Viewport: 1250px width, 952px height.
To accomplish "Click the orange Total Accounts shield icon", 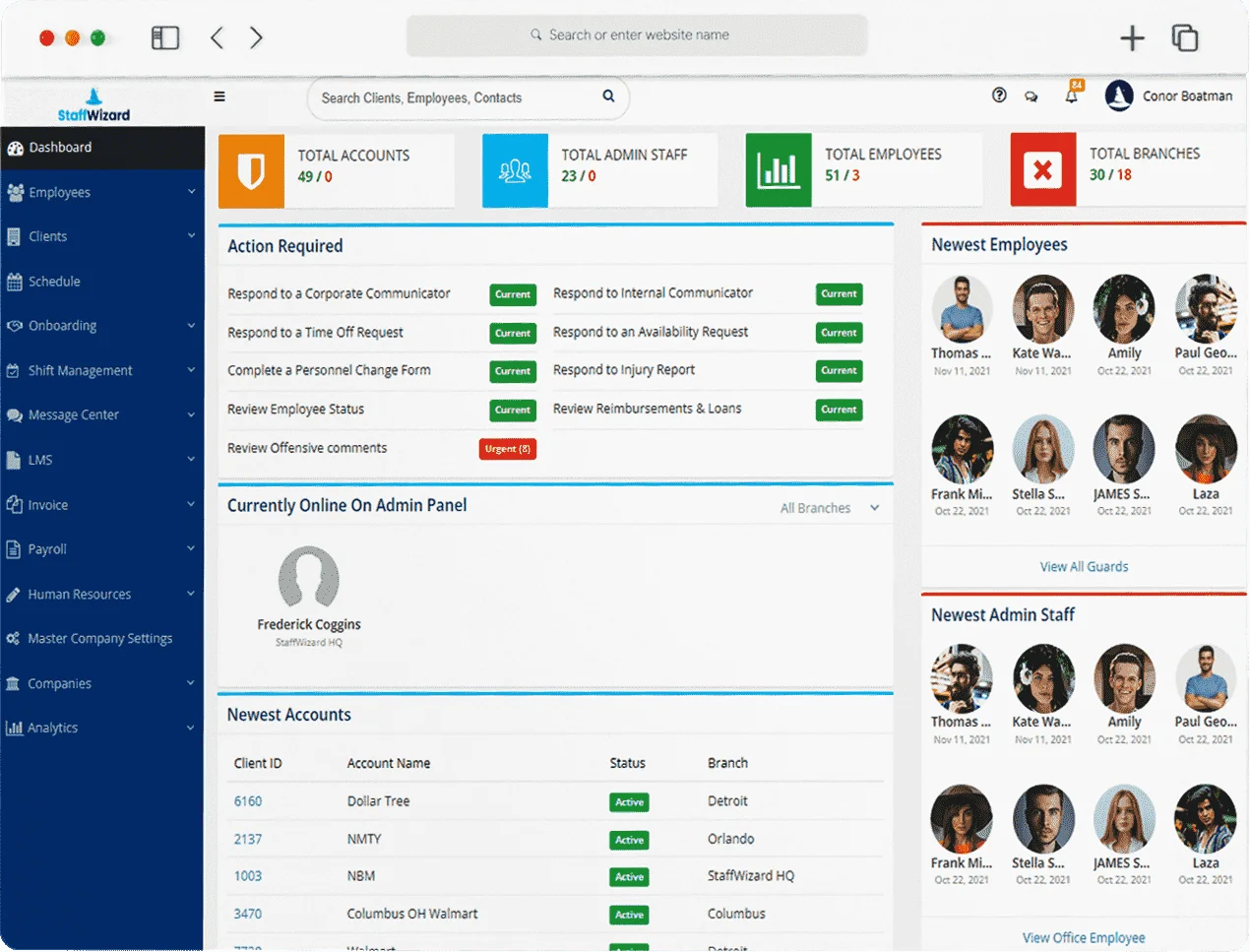I will 251,170.
